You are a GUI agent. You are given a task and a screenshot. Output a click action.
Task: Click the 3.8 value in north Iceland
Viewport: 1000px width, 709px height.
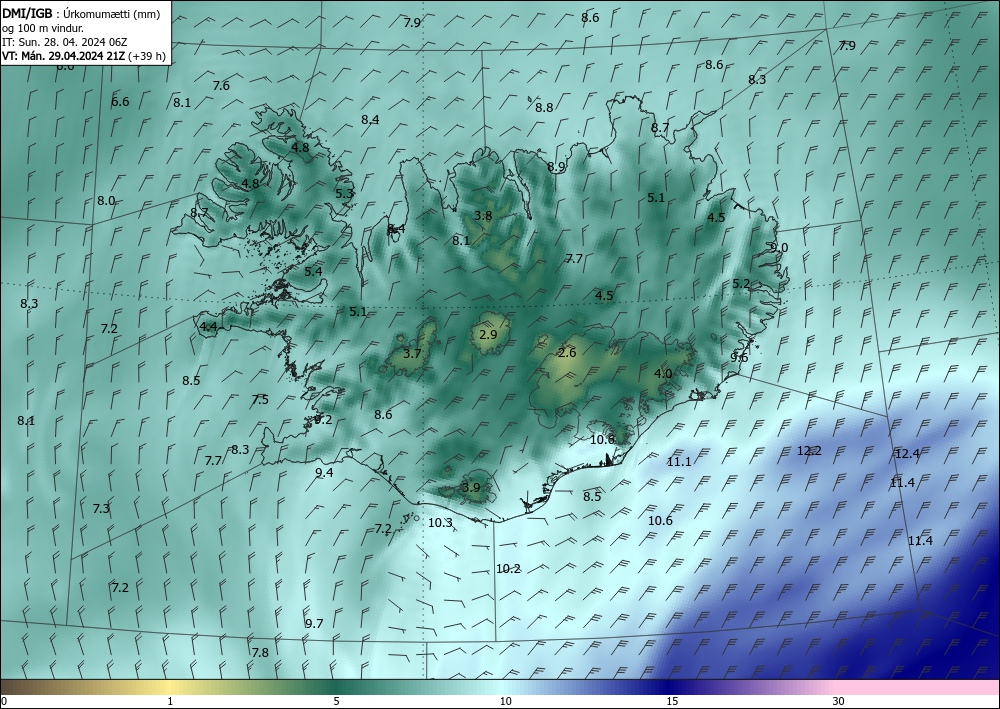[483, 216]
